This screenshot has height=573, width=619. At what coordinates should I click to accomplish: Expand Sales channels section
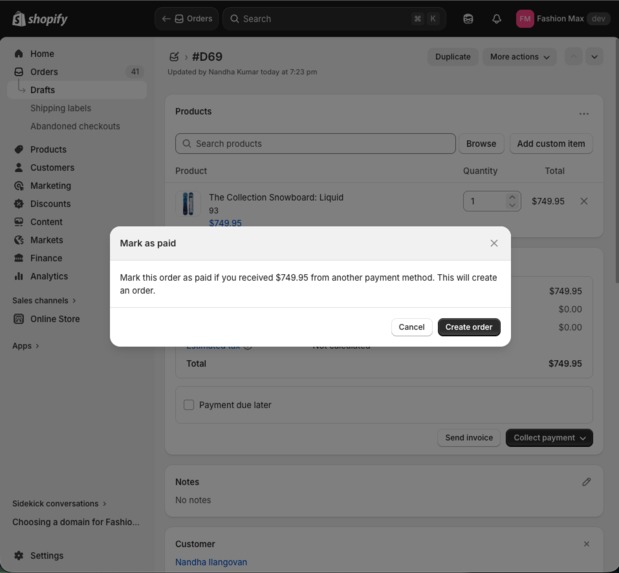point(44,301)
